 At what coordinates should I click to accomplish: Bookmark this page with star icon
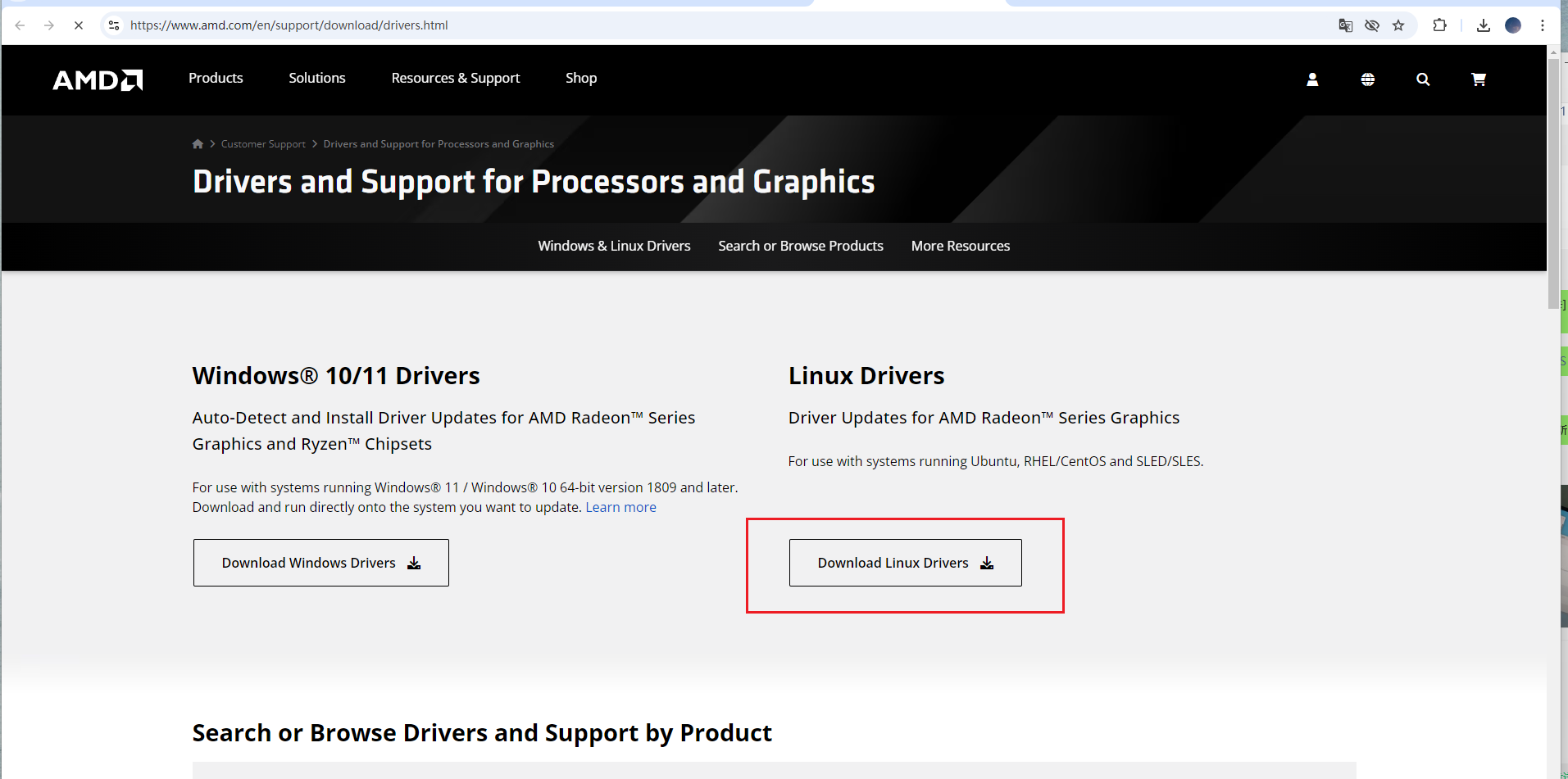coord(1398,25)
